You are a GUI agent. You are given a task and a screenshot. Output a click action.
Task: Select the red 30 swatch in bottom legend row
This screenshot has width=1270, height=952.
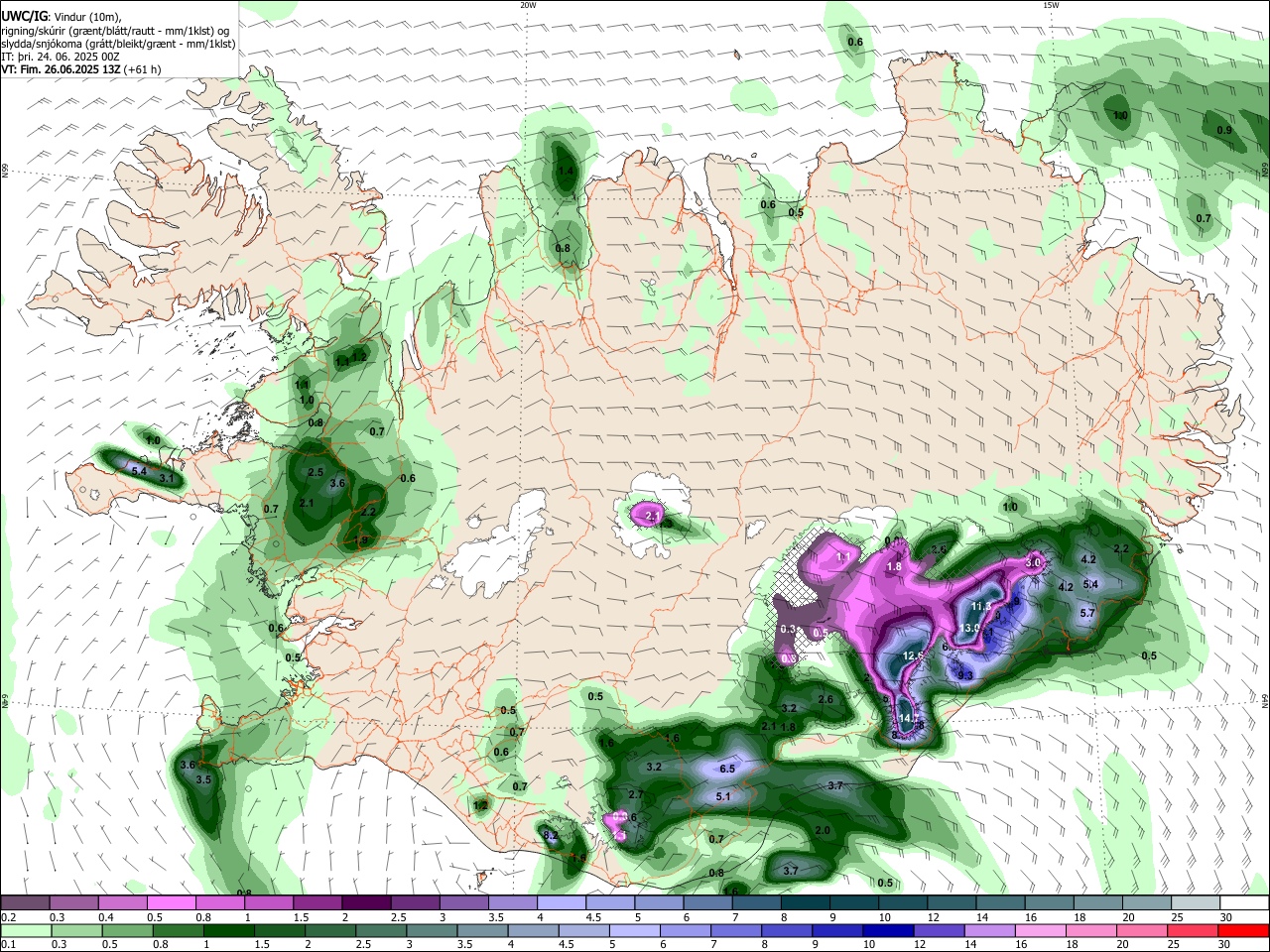coord(1243,930)
